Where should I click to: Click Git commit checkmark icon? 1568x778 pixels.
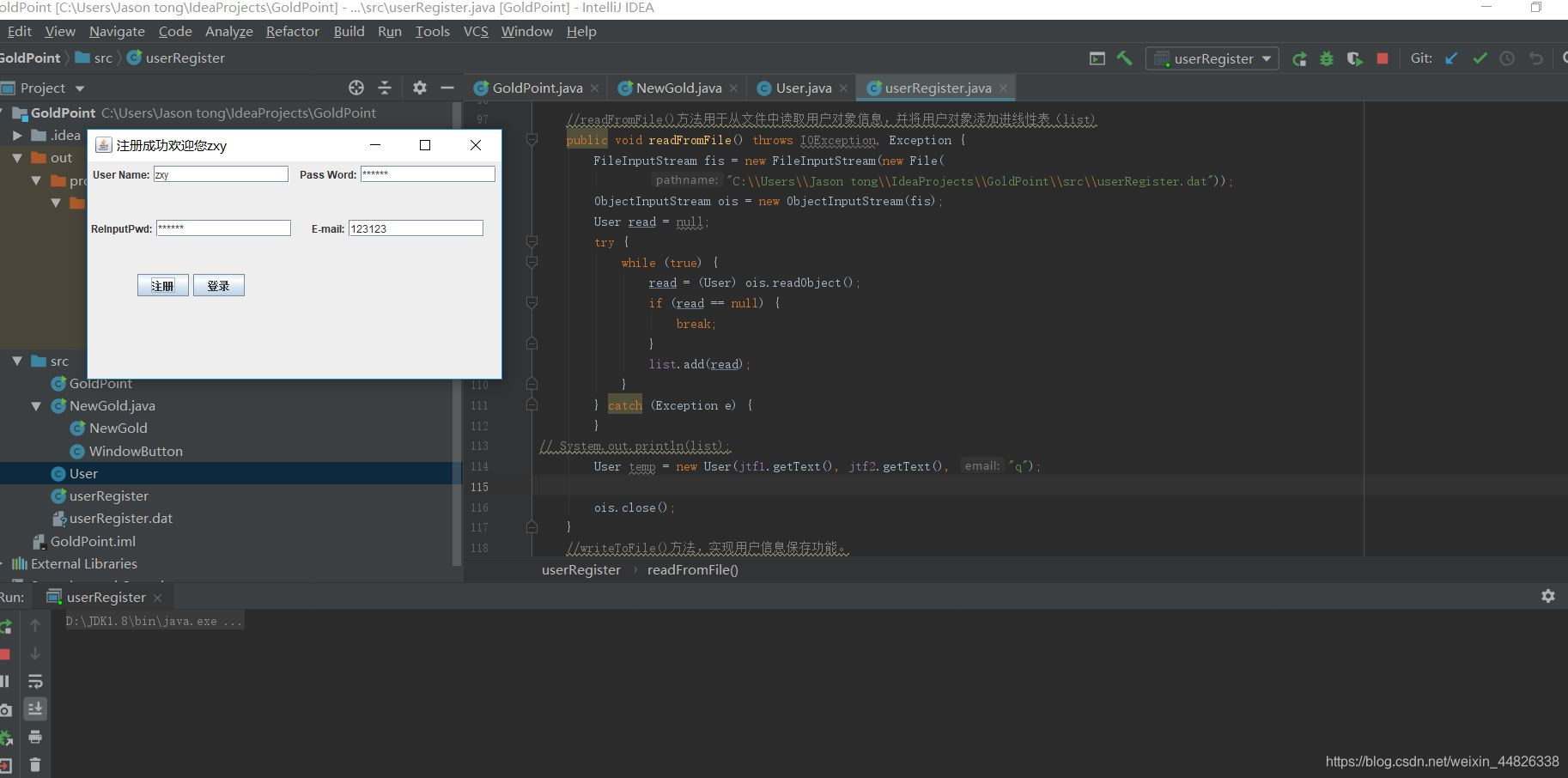[x=1480, y=58]
